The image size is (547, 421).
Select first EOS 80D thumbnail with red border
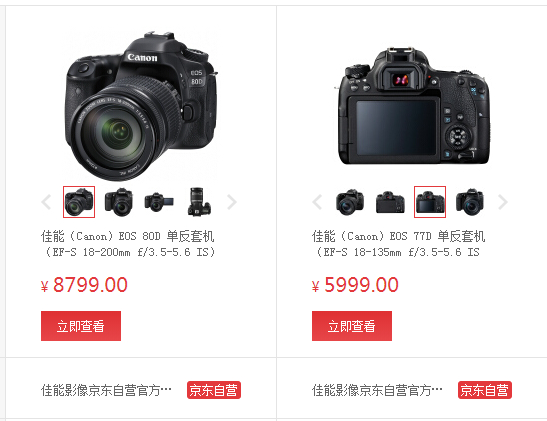click(79, 202)
